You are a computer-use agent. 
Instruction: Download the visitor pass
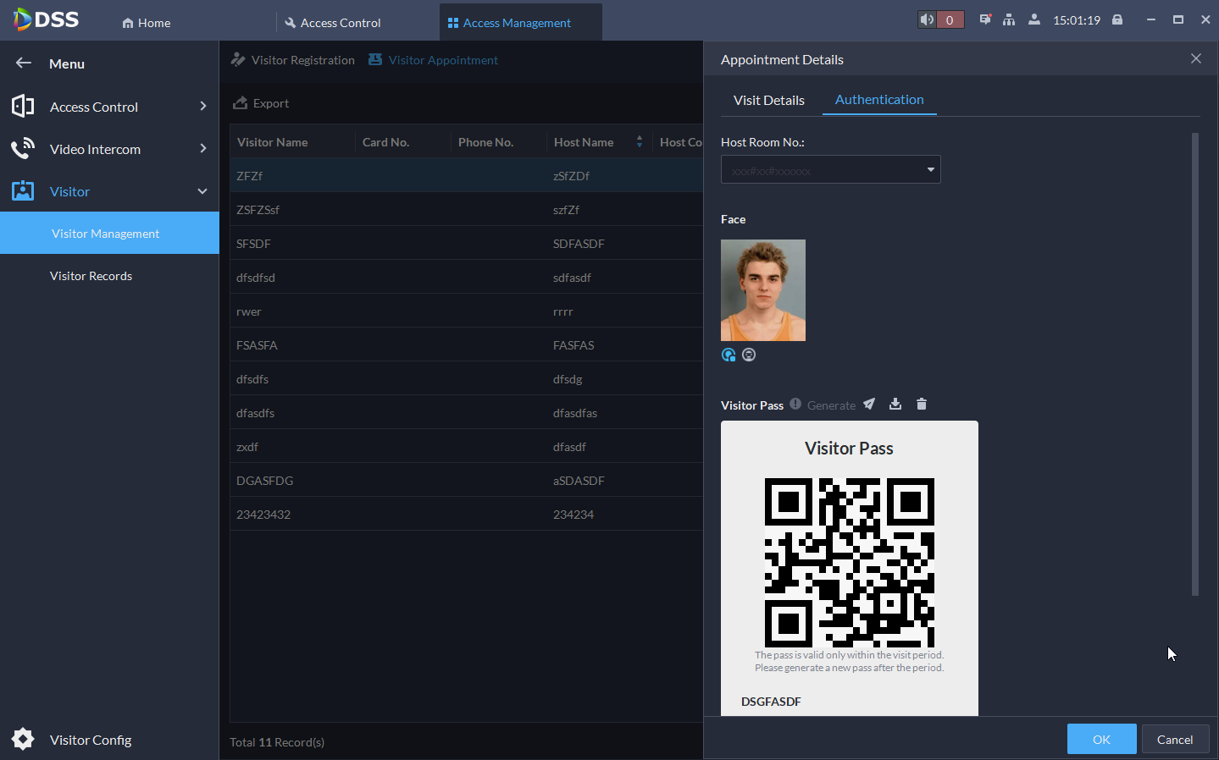pyautogui.click(x=895, y=404)
